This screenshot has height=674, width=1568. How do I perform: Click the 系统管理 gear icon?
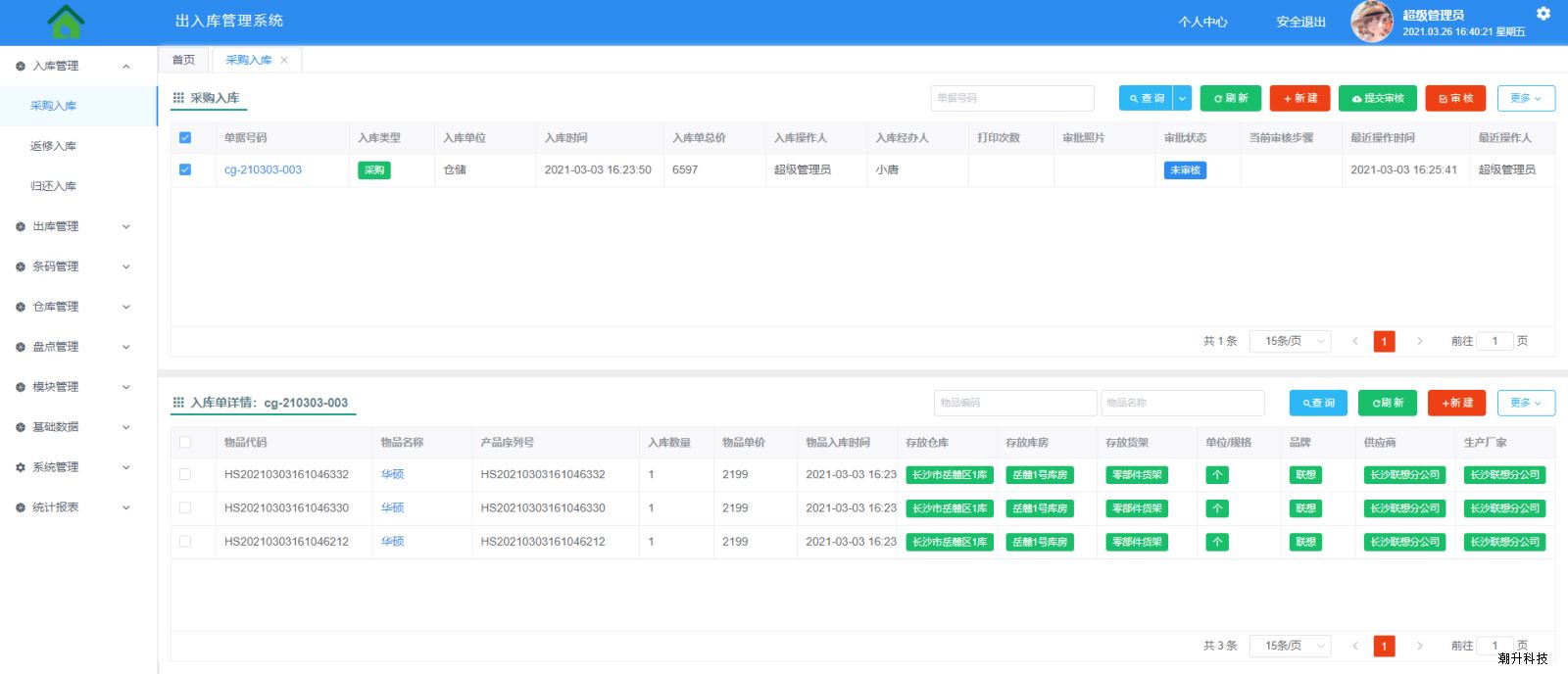coord(21,467)
